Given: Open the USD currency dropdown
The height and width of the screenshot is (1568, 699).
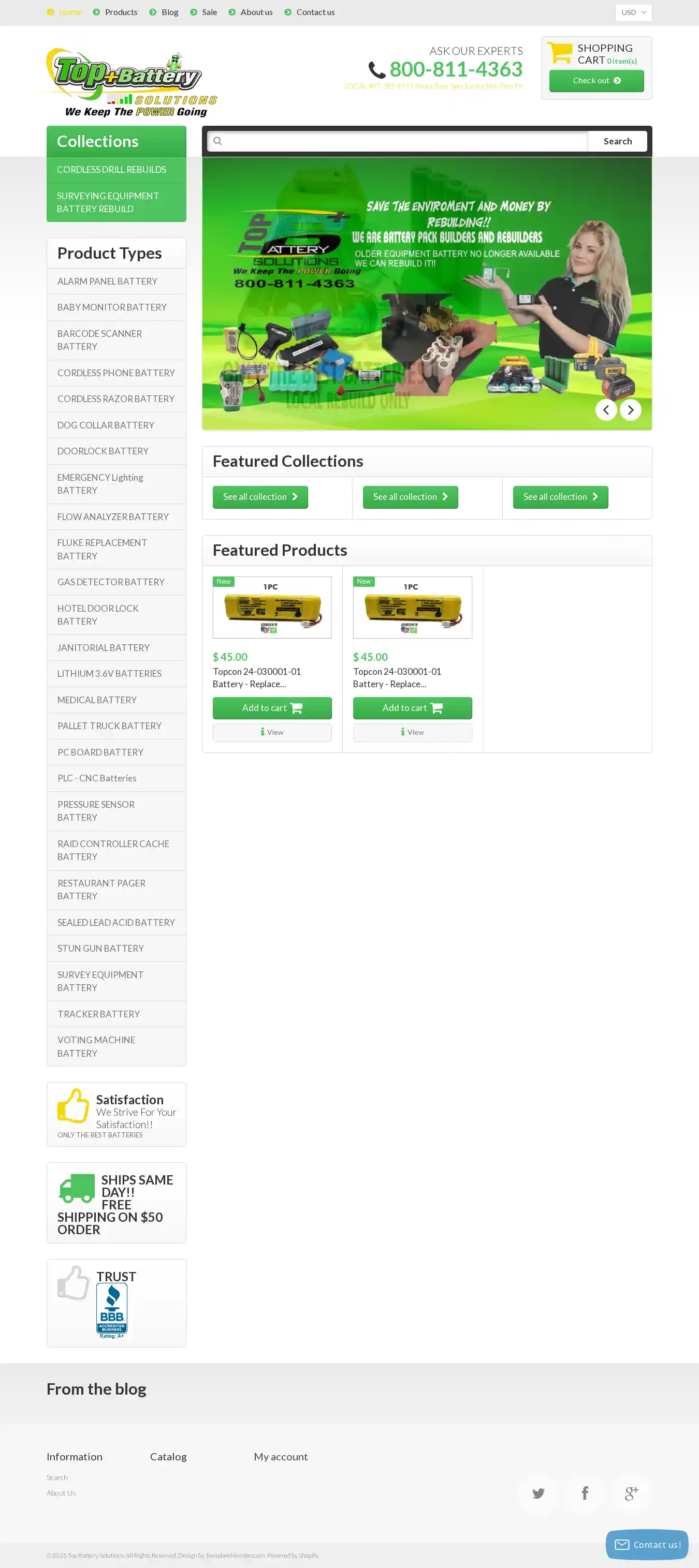Looking at the screenshot, I should [633, 12].
